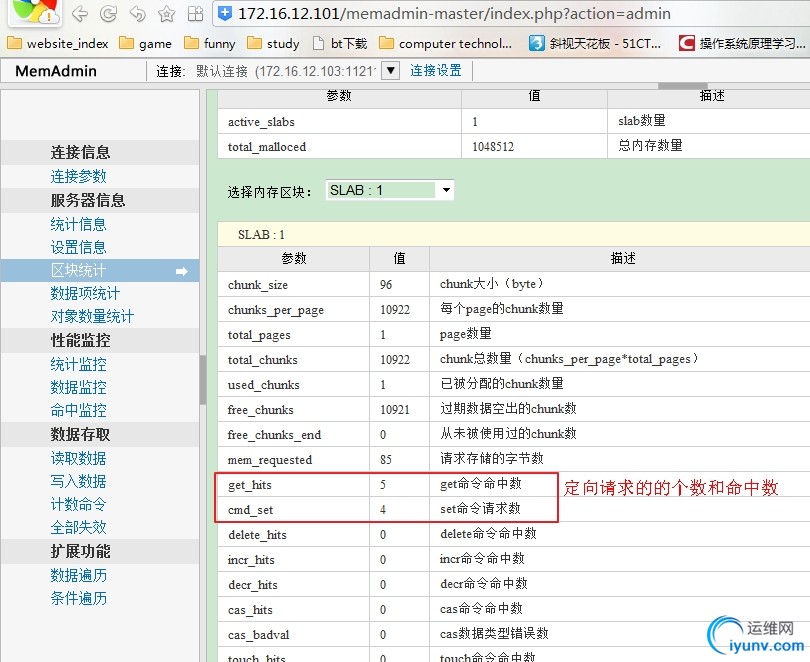This screenshot has width=810, height=662.
Task: Click the sidebar vertical scrollbar
Action: click(203, 380)
